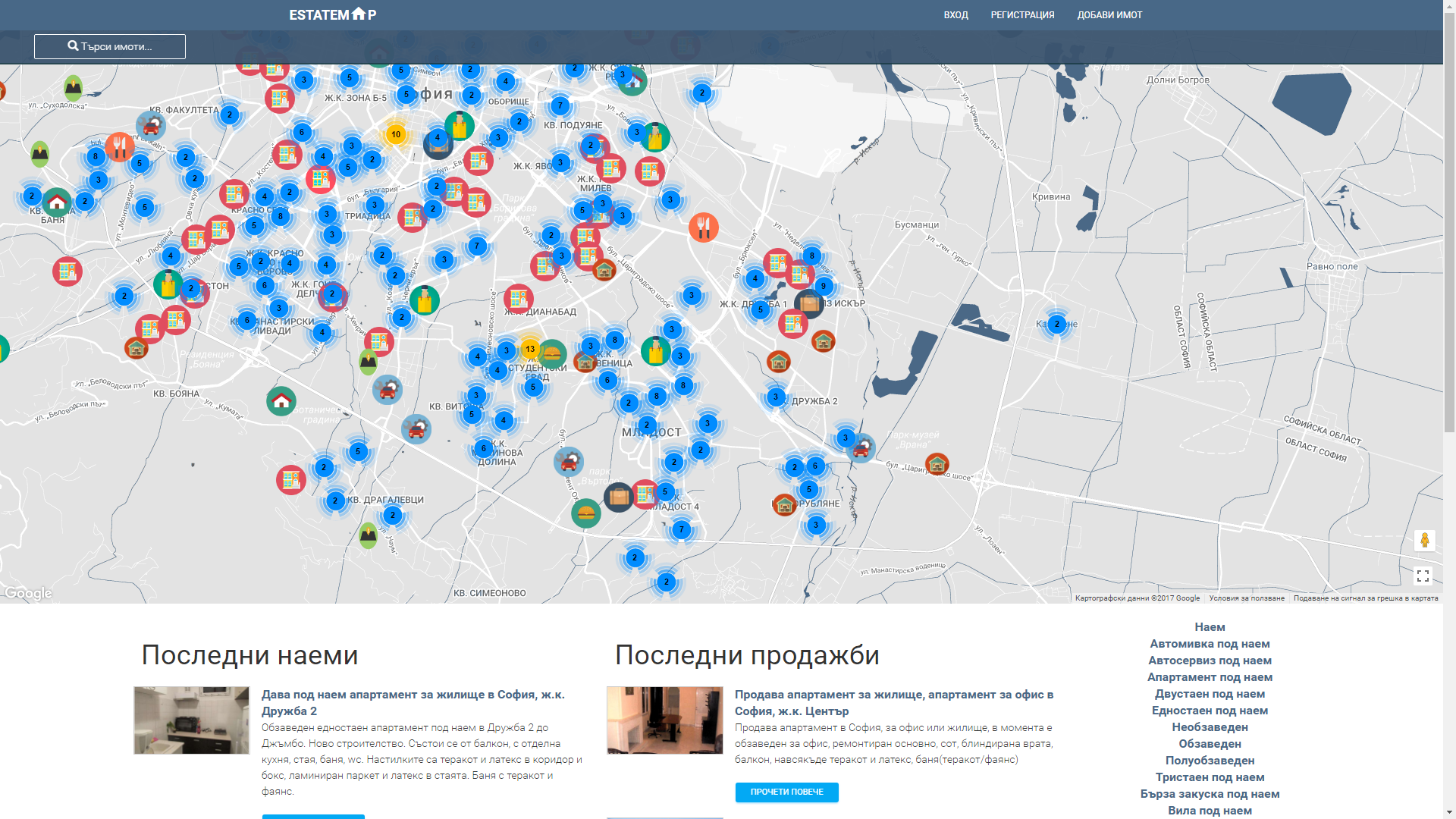1456x819 pixels.
Task: Open map error report link
Action: pos(1366,598)
